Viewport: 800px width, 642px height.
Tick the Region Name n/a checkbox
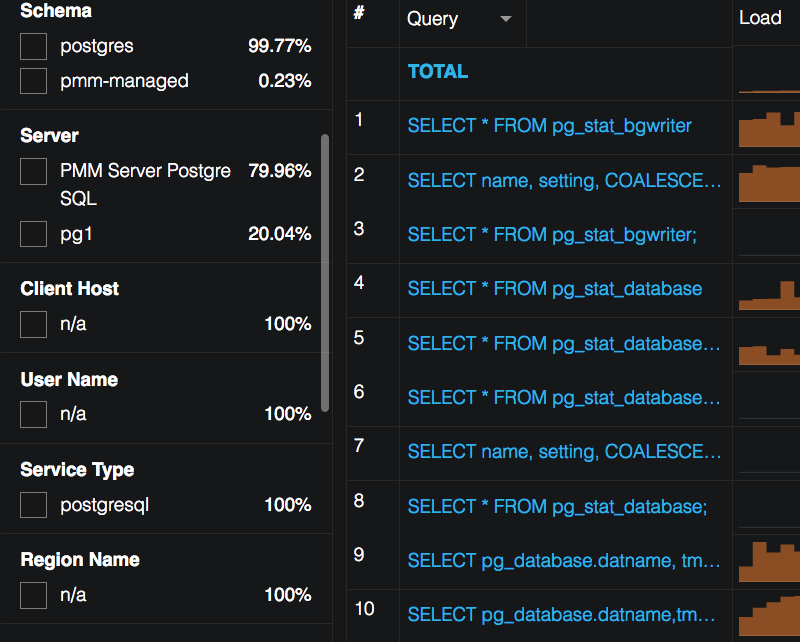coord(34,595)
